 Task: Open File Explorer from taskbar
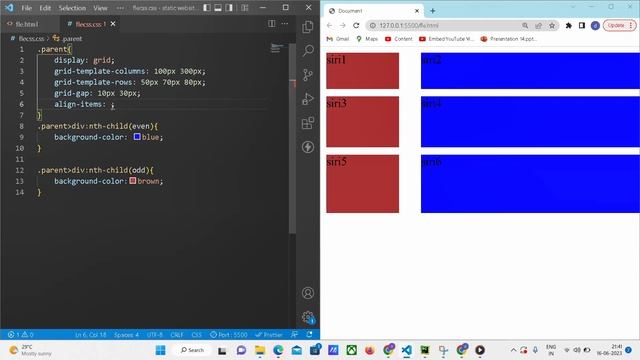point(260,350)
